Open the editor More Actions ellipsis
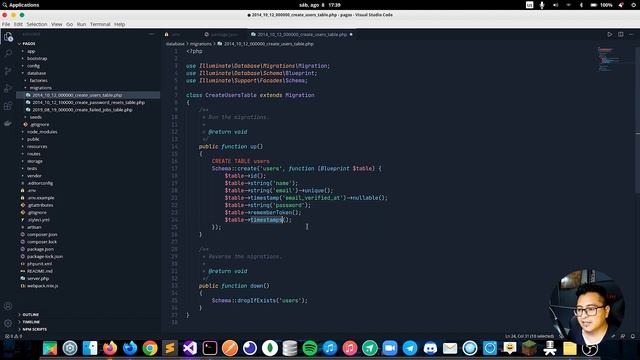The image size is (640, 360). pos(631,34)
